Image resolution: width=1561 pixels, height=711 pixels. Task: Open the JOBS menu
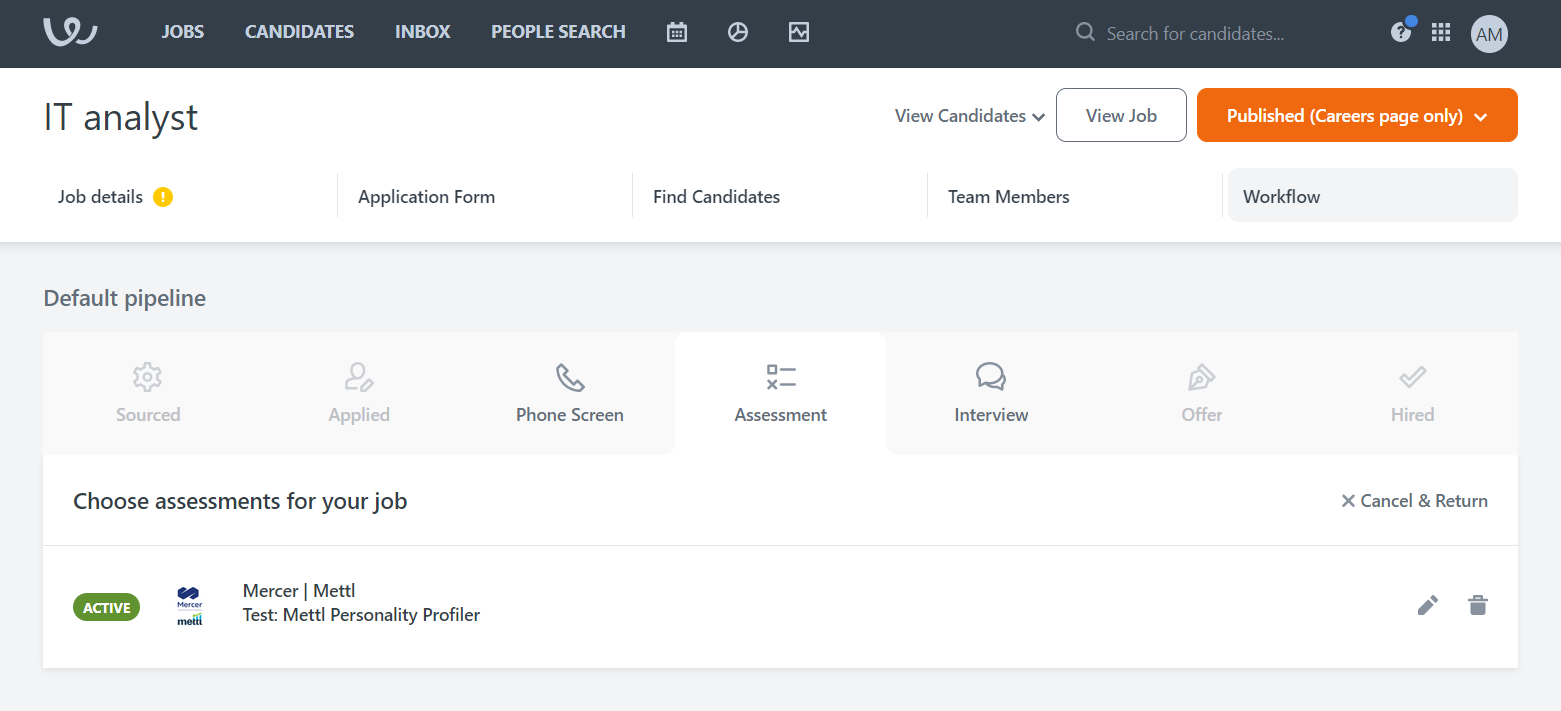183,32
